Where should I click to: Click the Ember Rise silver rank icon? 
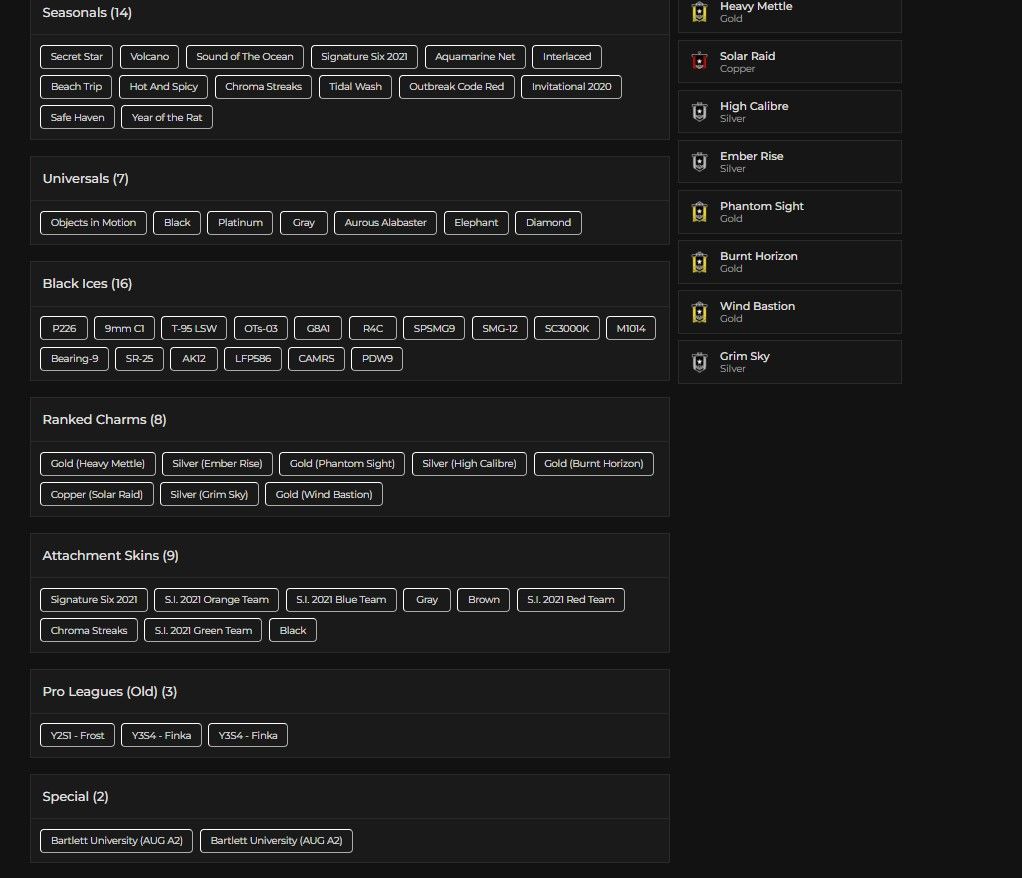tap(699, 162)
